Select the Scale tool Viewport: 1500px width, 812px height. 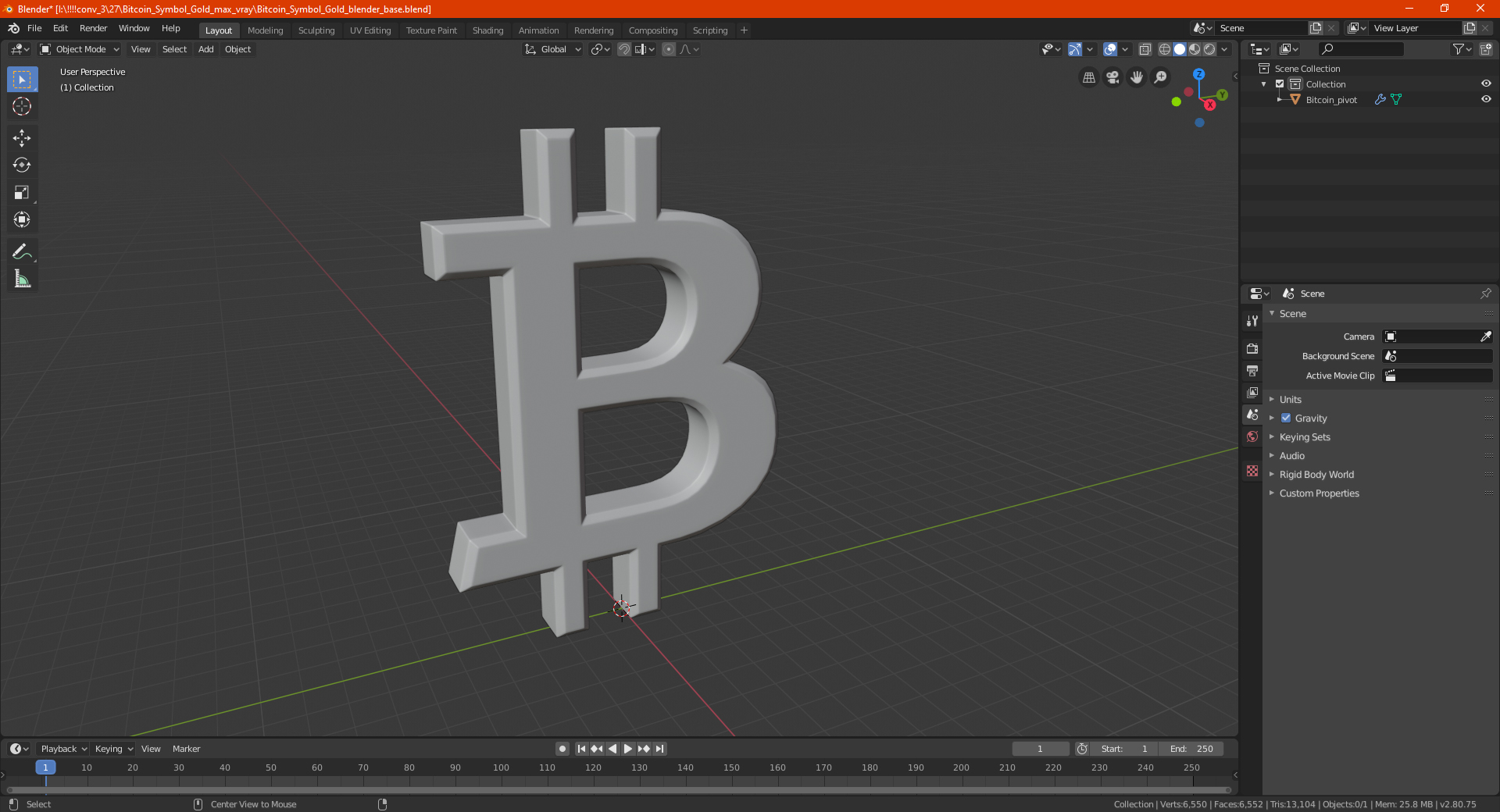[x=22, y=192]
